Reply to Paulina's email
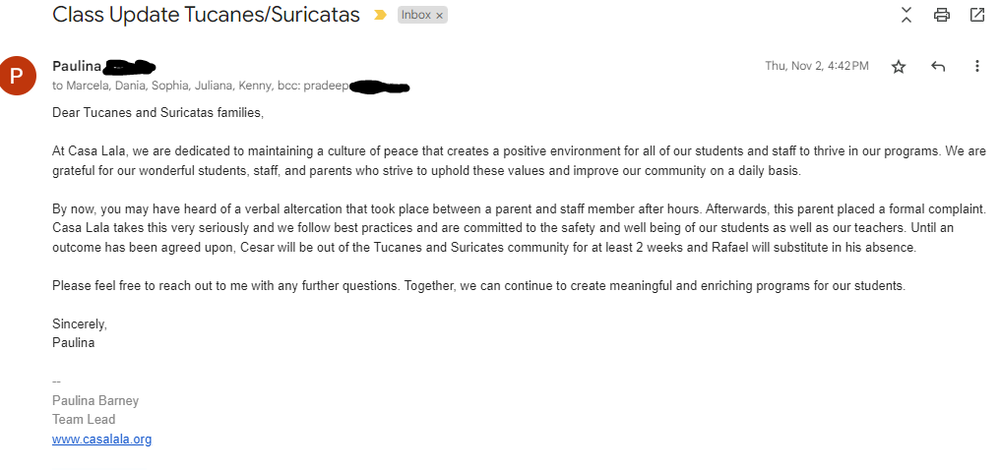Image resolution: width=1000 pixels, height=470 pixels. point(938,67)
